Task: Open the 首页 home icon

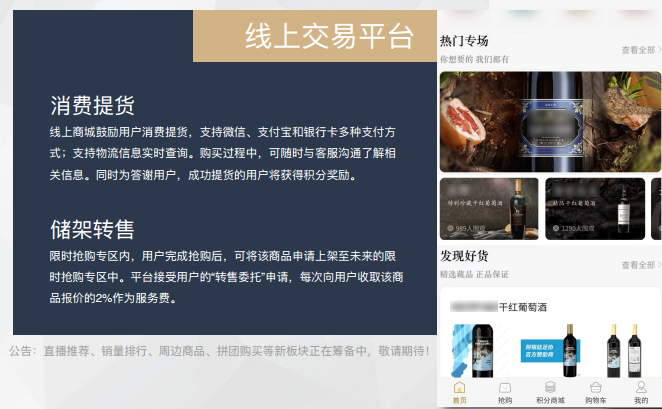Action: coord(459,393)
